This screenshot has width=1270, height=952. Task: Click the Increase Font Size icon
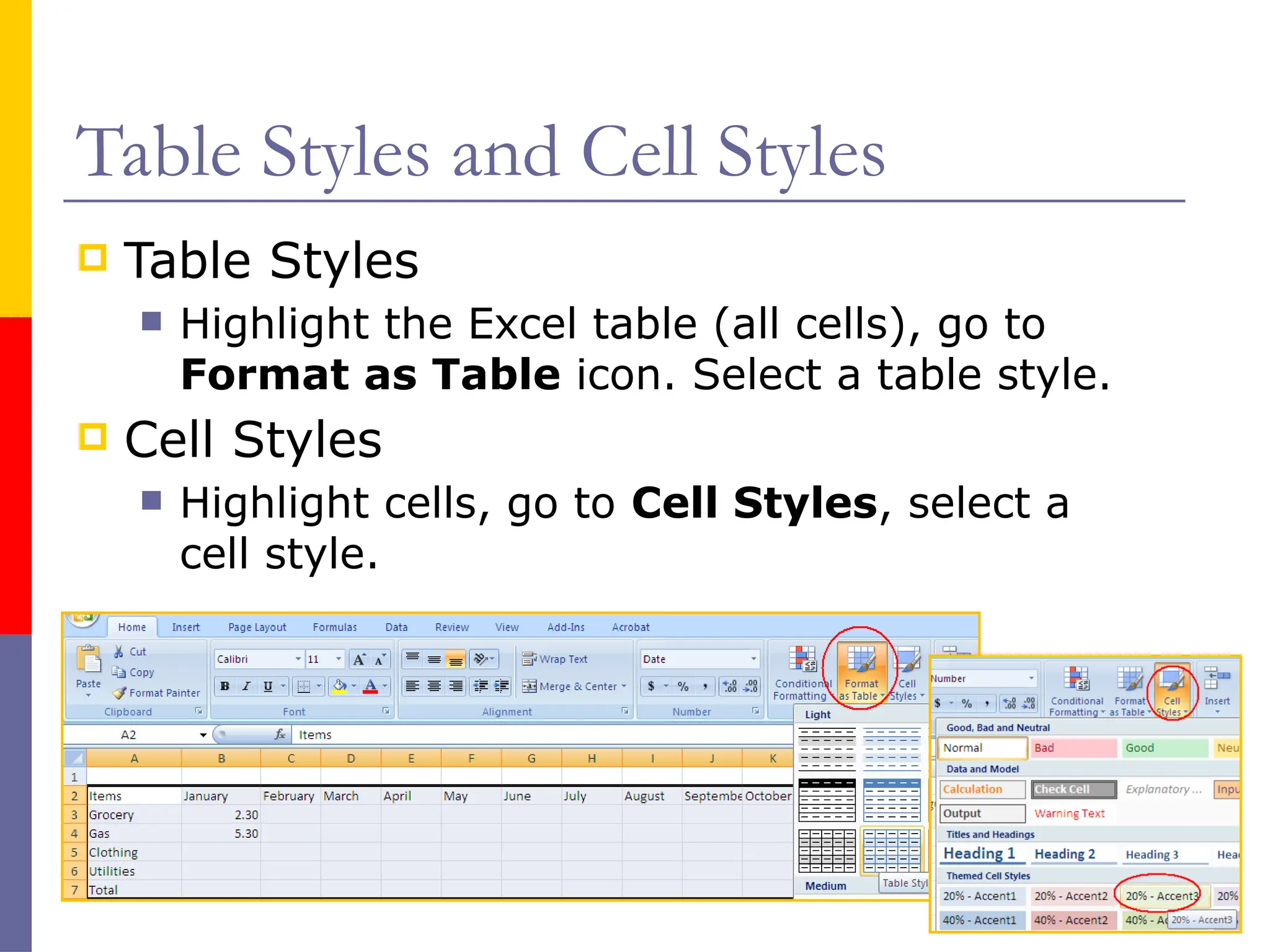[359, 659]
